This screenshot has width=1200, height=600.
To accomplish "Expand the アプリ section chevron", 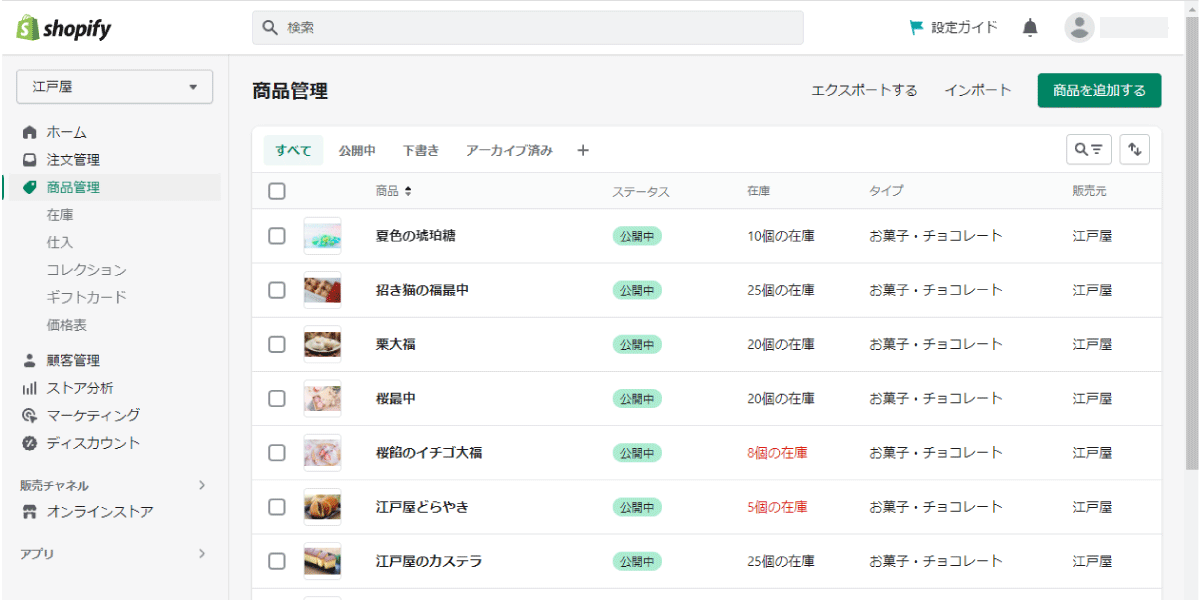I will pyautogui.click(x=201, y=553).
